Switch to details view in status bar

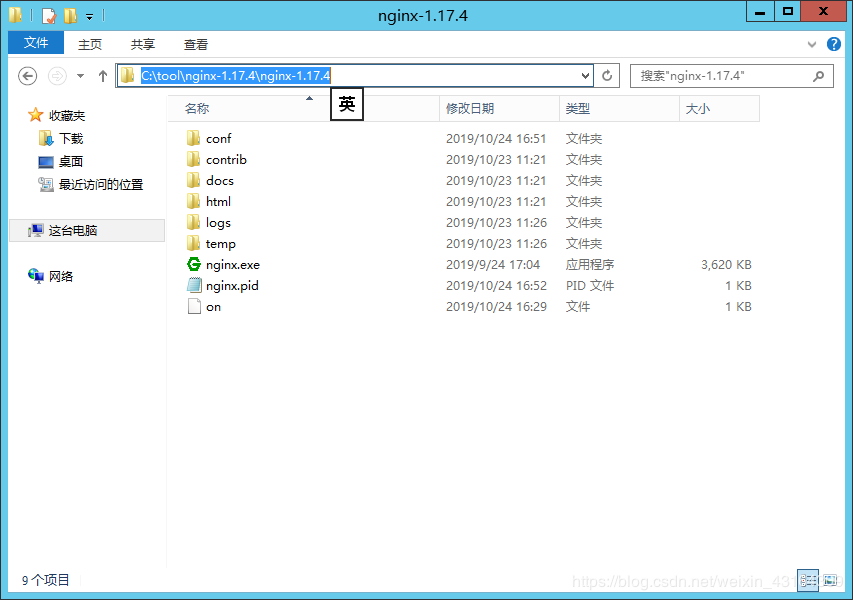tap(808, 580)
